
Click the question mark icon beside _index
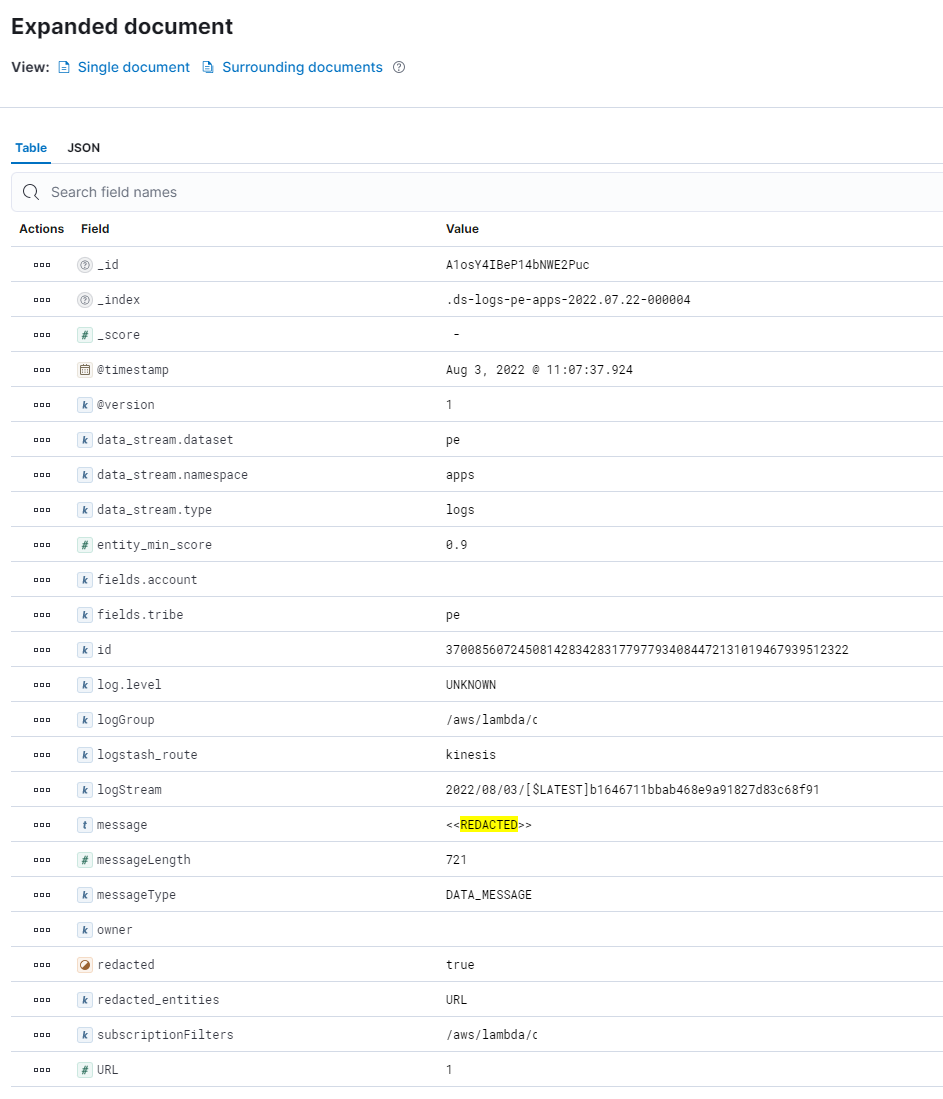[x=85, y=299]
